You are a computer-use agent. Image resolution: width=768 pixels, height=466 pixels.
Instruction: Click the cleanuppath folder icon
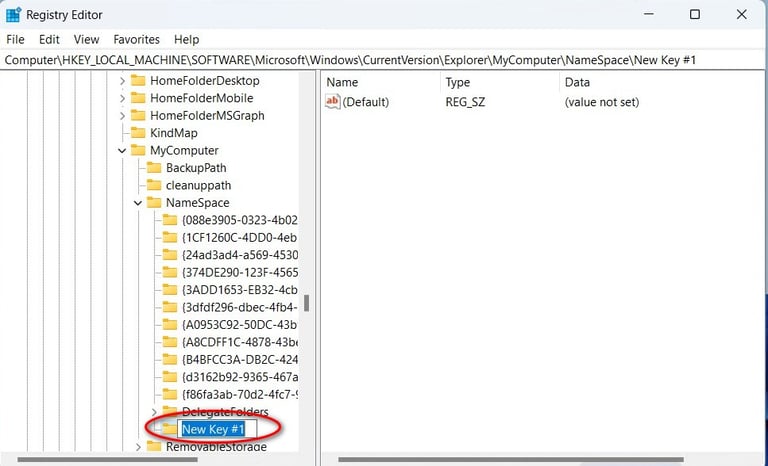[x=154, y=185]
